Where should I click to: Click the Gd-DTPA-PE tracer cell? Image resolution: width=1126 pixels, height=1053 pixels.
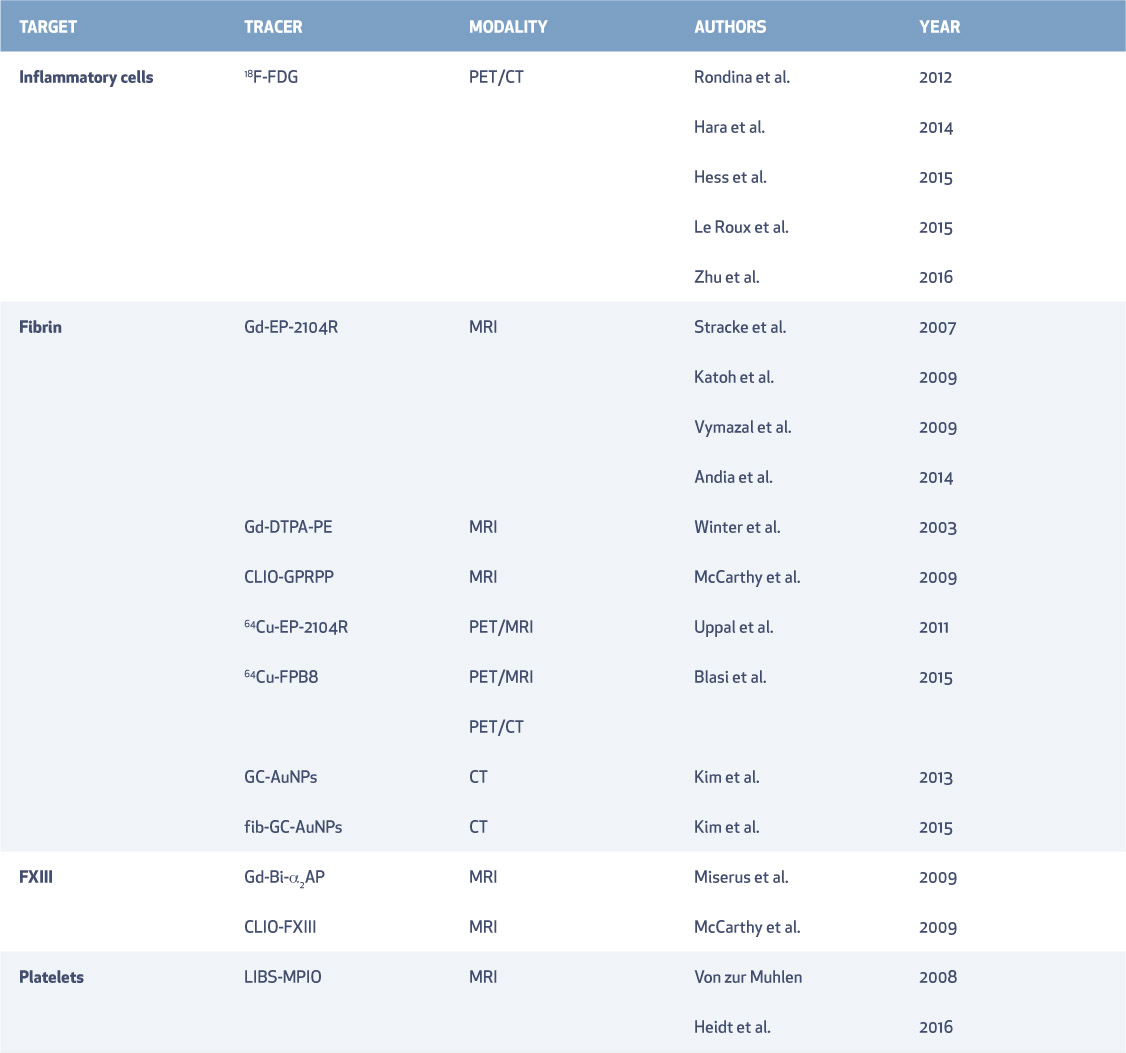click(288, 527)
